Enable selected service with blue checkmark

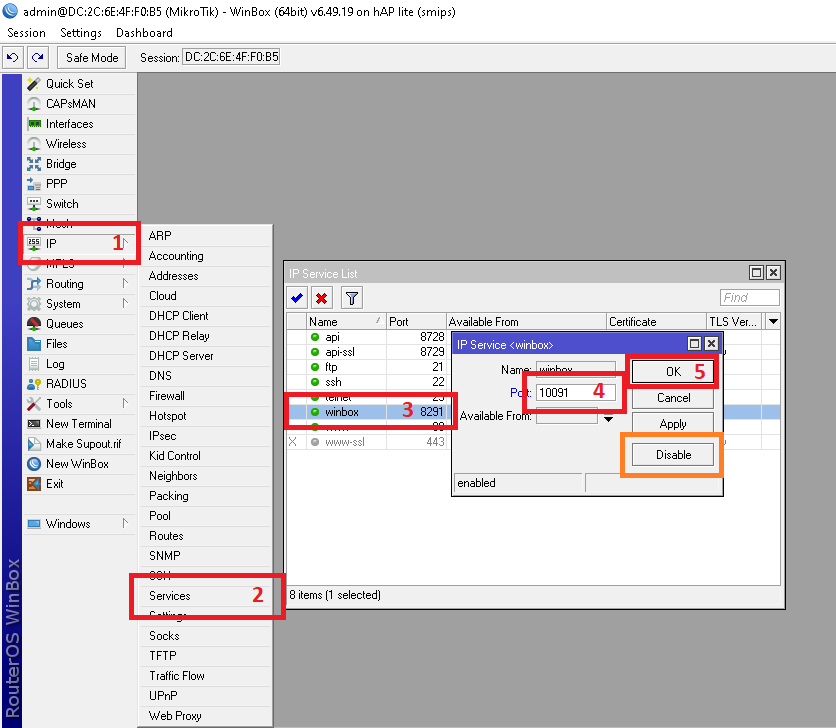[297, 297]
